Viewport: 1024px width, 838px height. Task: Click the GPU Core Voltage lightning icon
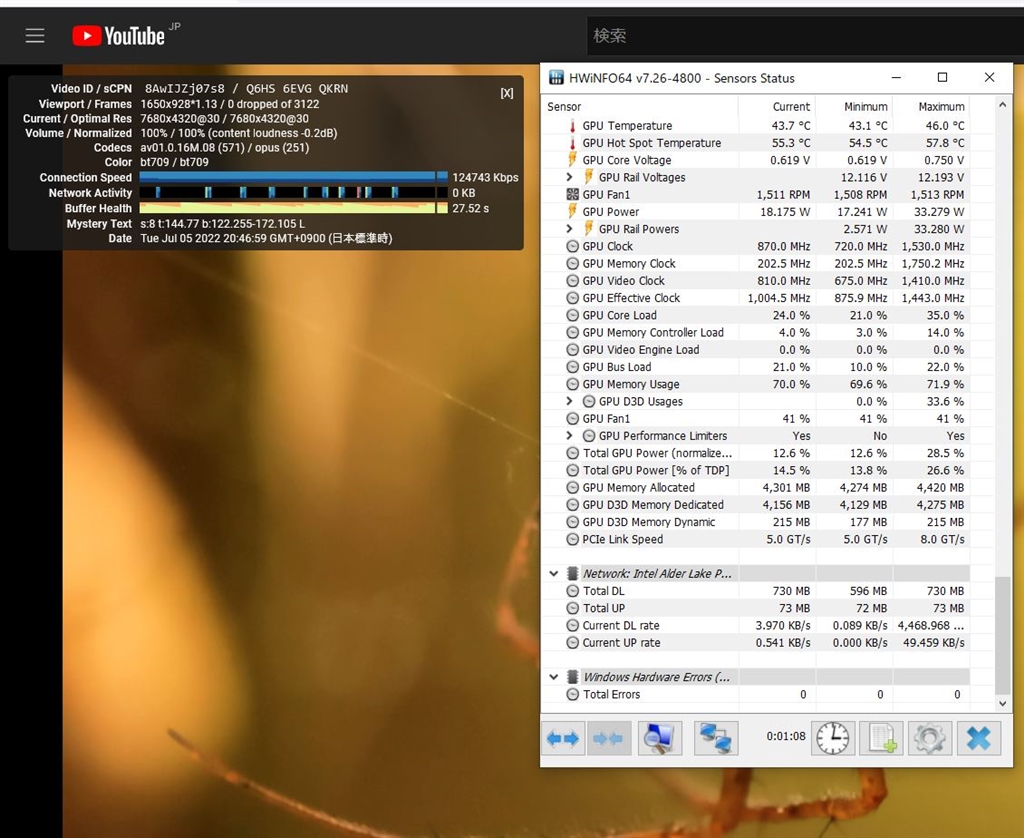(x=572, y=160)
